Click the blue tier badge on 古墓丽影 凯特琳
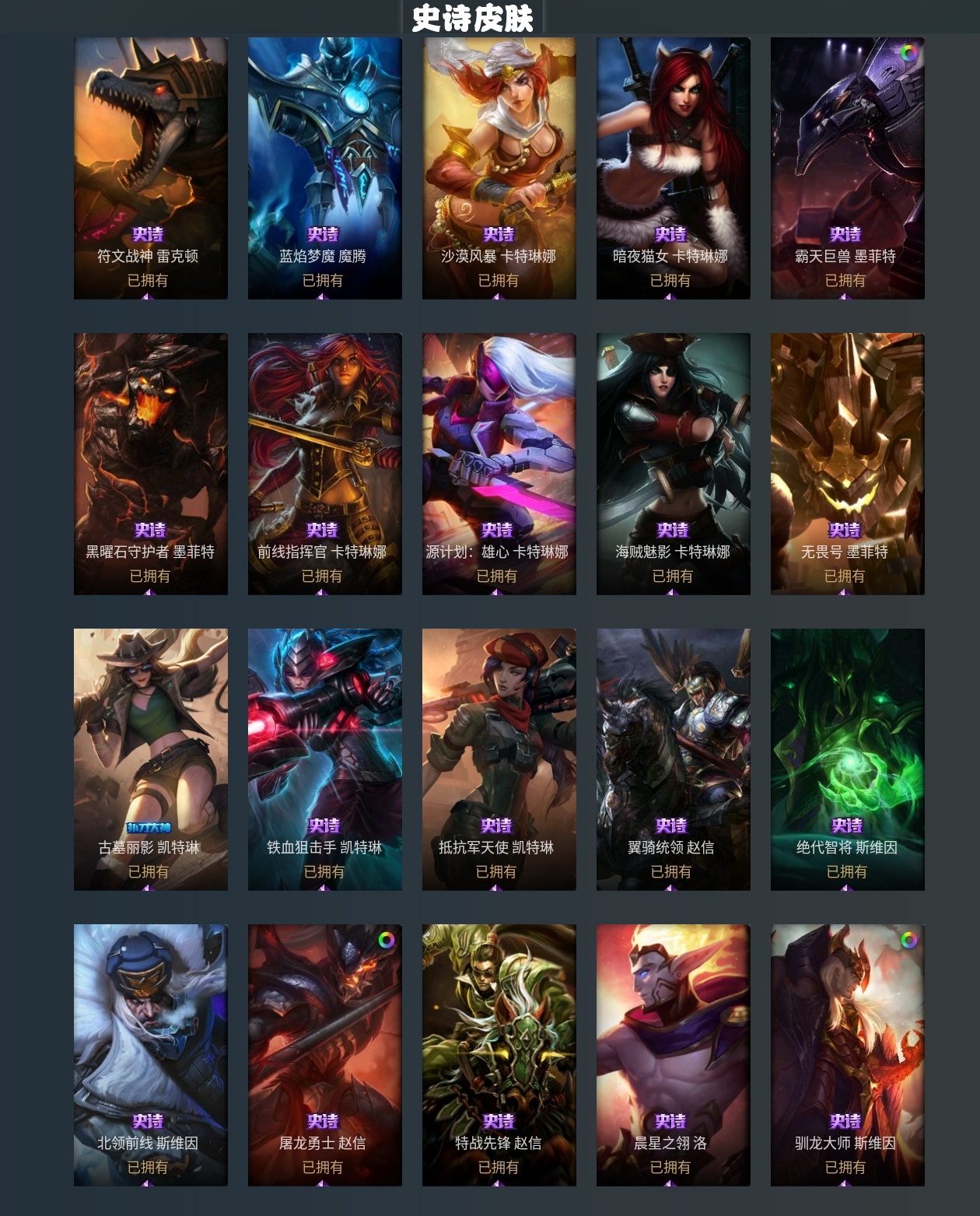This screenshot has width=980, height=1216. 149,827
